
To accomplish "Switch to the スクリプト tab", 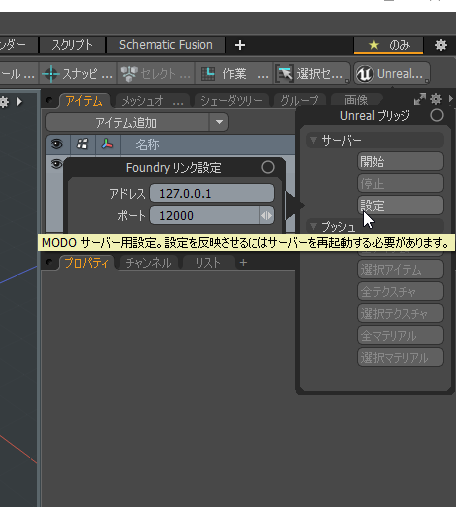I will 72,45.
